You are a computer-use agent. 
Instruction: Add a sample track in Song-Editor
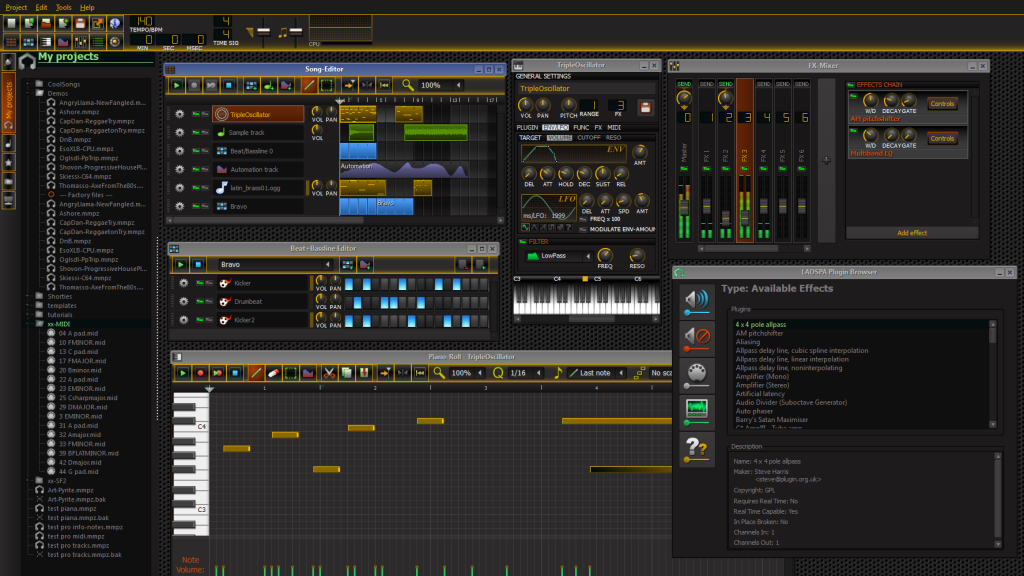[268, 85]
